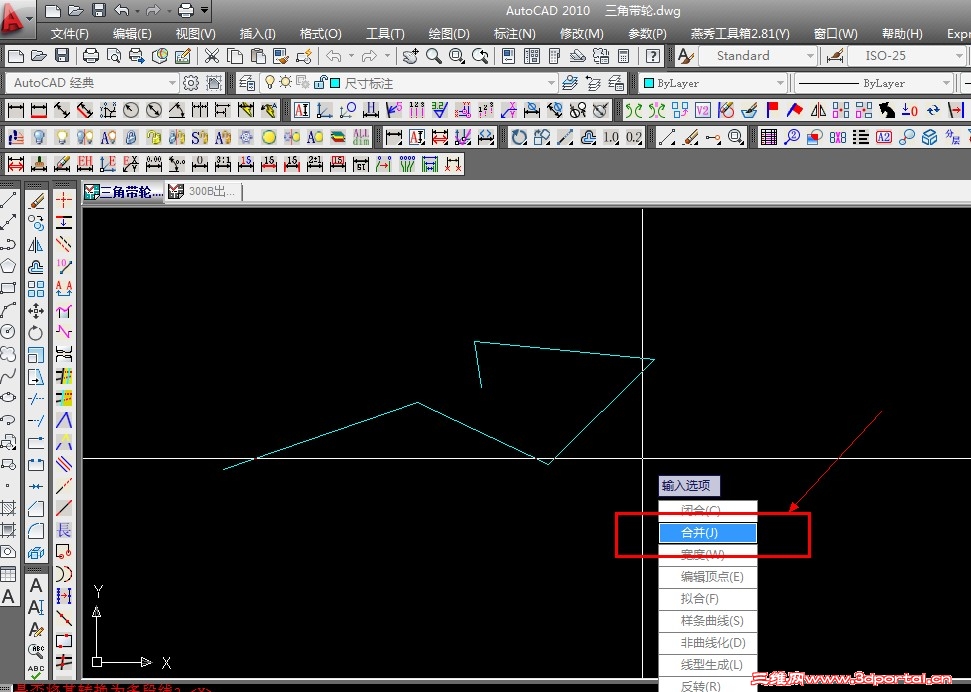Image resolution: width=971 pixels, height=692 pixels.
Task: Select the Erase tool in Modify toolbar
Action: [x=36, y=201]
